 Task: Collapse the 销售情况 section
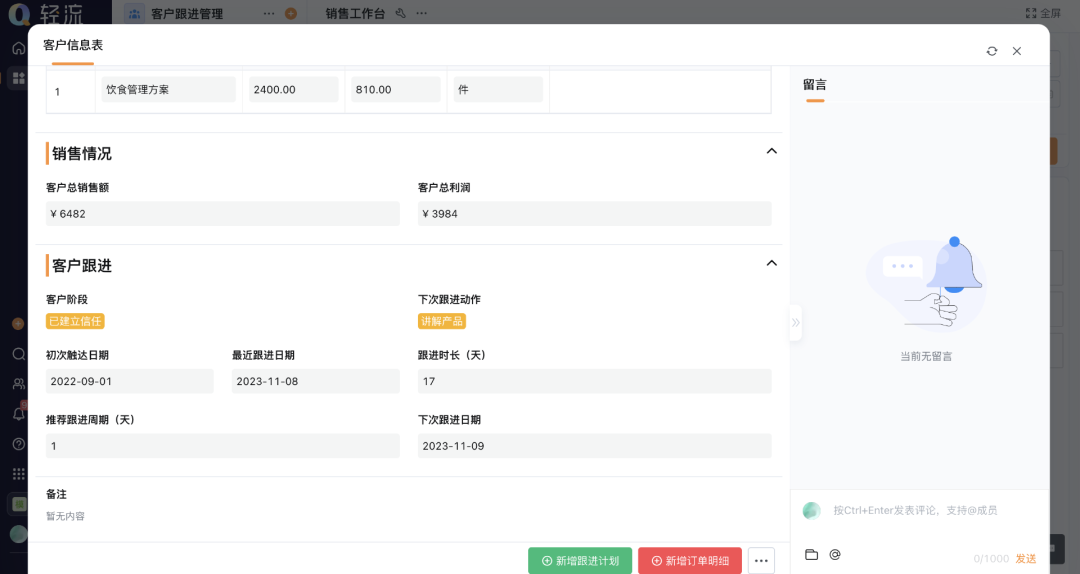click(771, 151)
